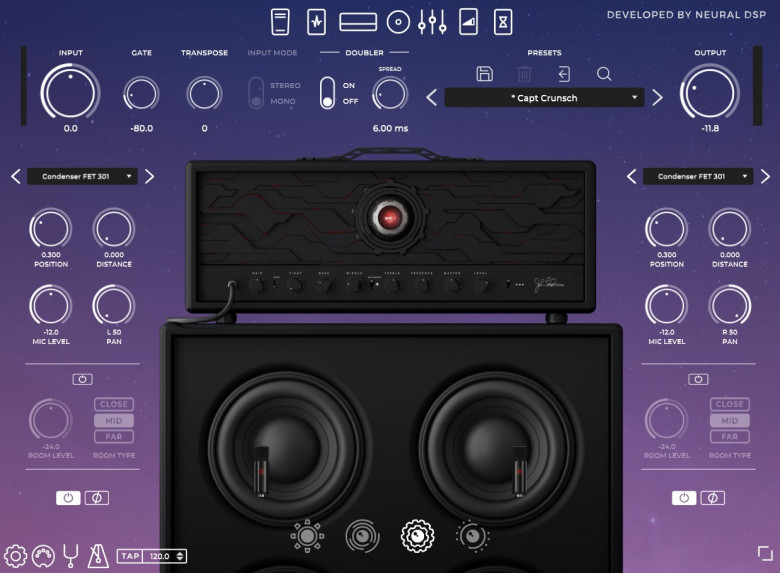Import a preset file icon
The width and height of the screenshot is (780, 573).
pyautogui.click(x=564, y=74)
